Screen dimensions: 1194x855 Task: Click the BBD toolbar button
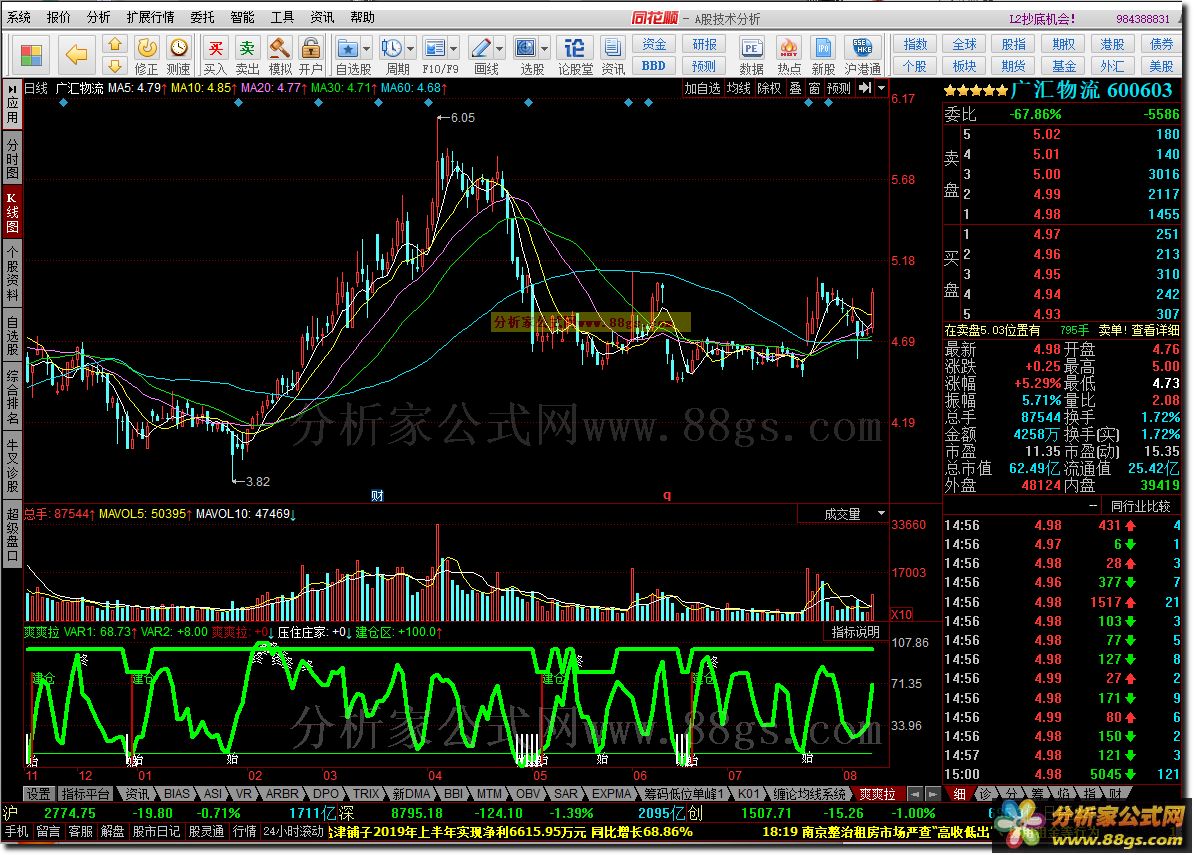(x=654, y=65)
